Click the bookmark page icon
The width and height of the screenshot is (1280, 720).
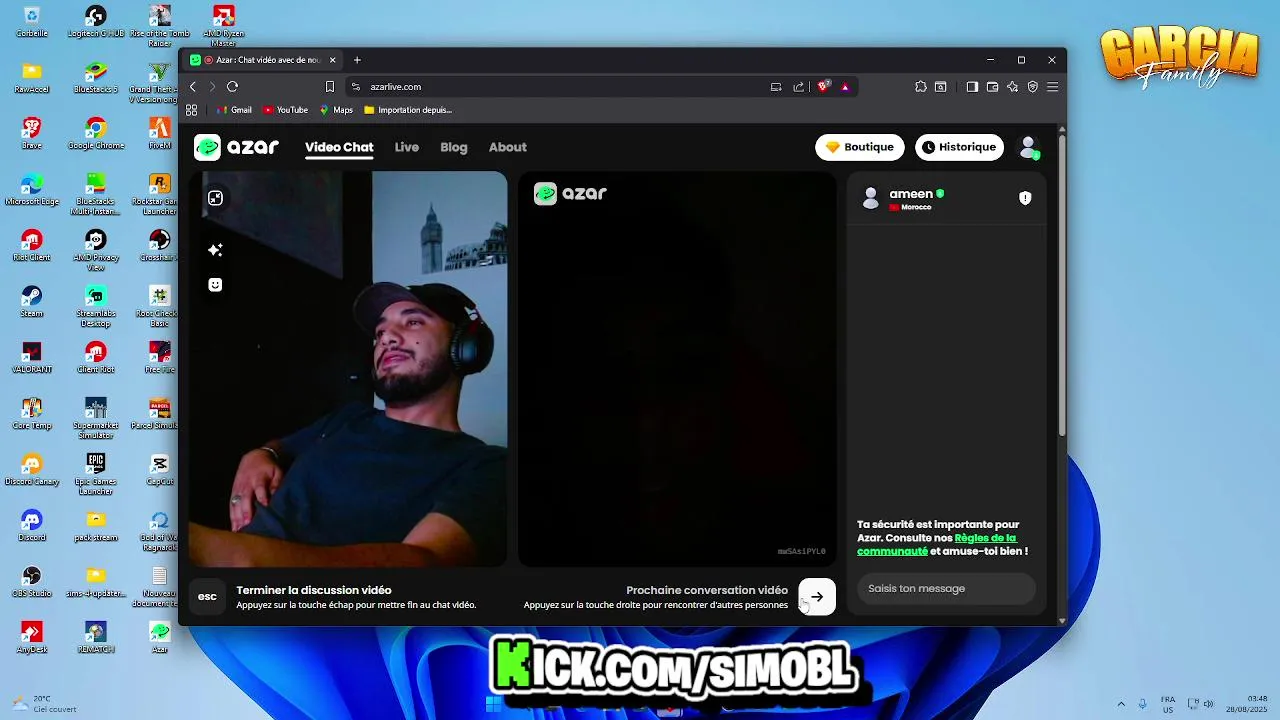330,87
